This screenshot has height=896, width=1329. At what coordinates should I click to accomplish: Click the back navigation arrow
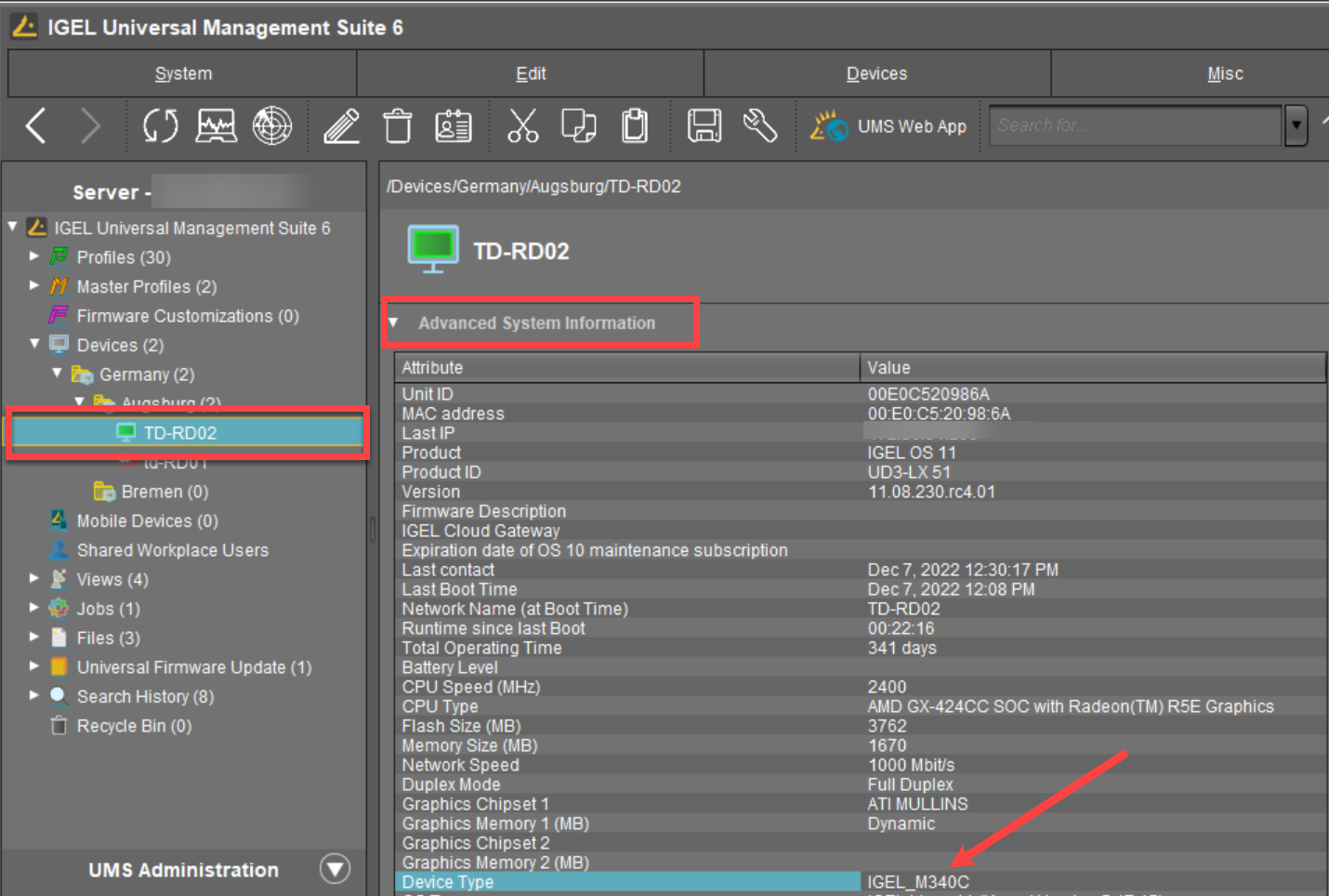[36, 125]
